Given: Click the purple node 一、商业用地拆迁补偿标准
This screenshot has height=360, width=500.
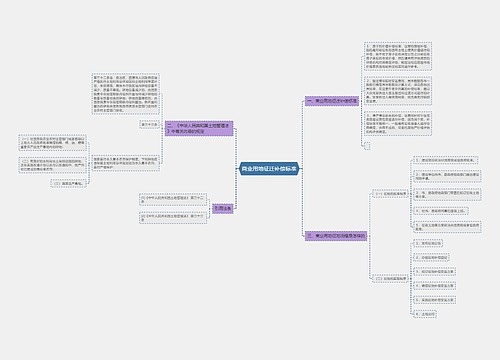Looking at the screenshot, I should (332, 101).
